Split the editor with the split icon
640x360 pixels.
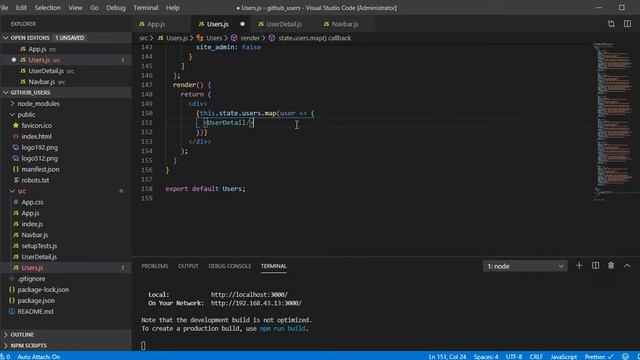point(627,24)
